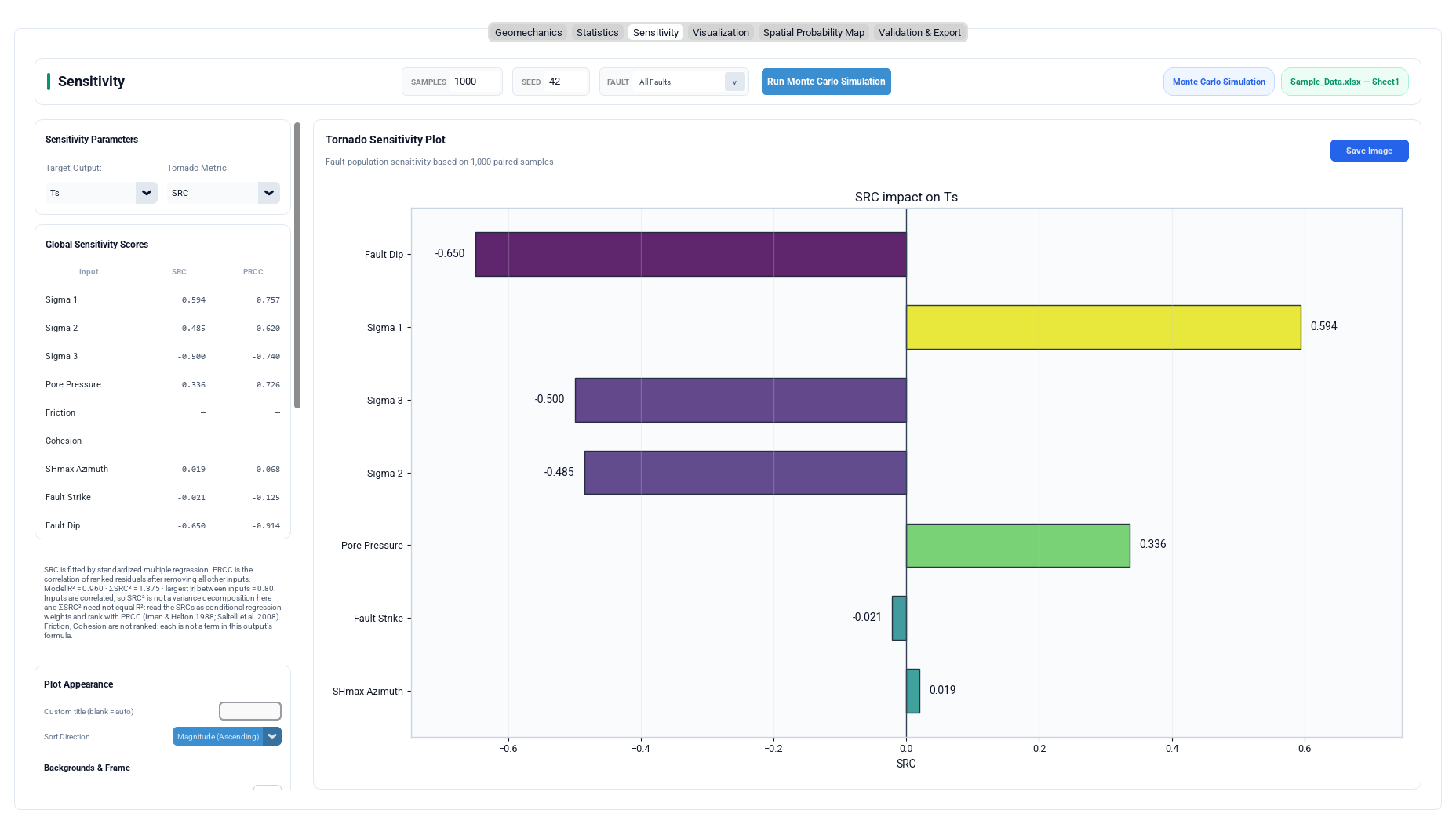Click the PRCC column header
Screen dimensions: 1456x824
click(253, 272)
